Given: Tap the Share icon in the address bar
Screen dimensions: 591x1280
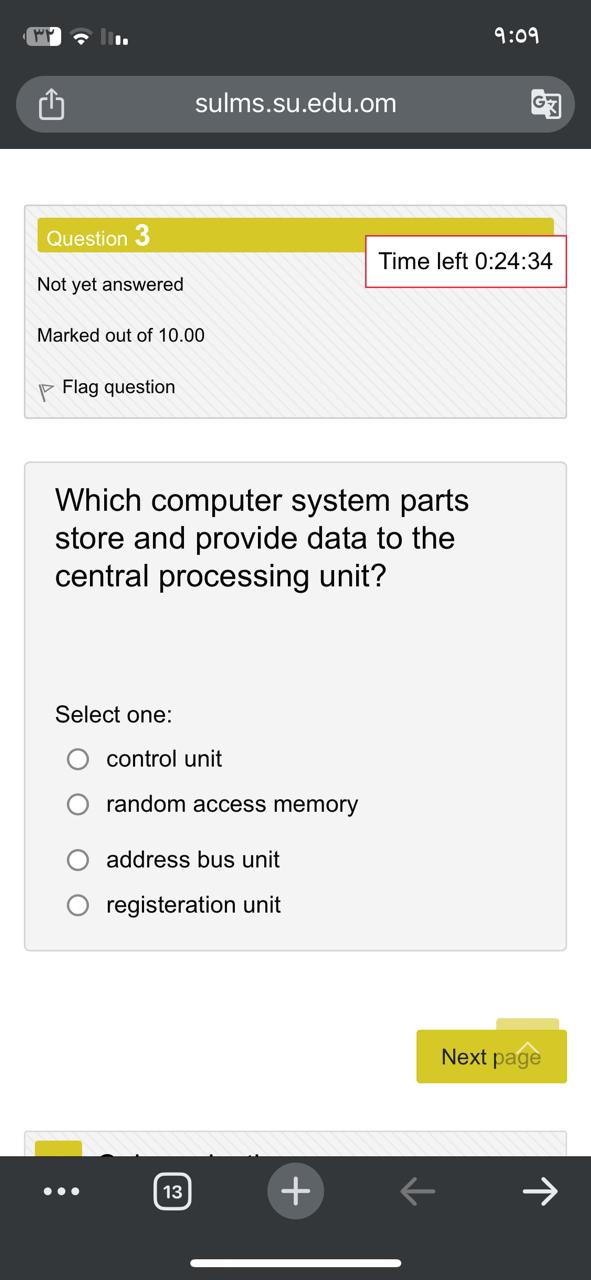Looking at the screenshot, I should 52,103.
